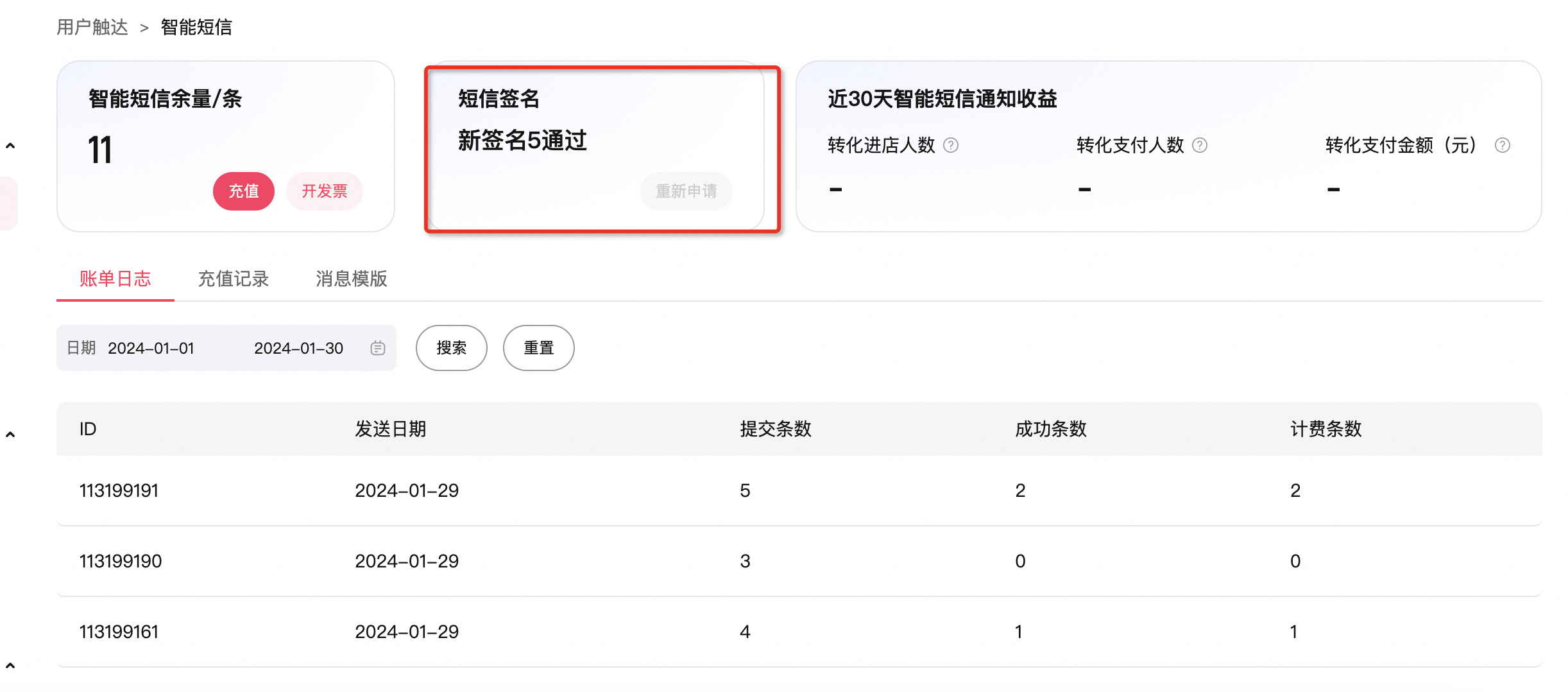1568x692 pixels.
Task: Click the 计费条数 column header
Action: coord(1326,429)
